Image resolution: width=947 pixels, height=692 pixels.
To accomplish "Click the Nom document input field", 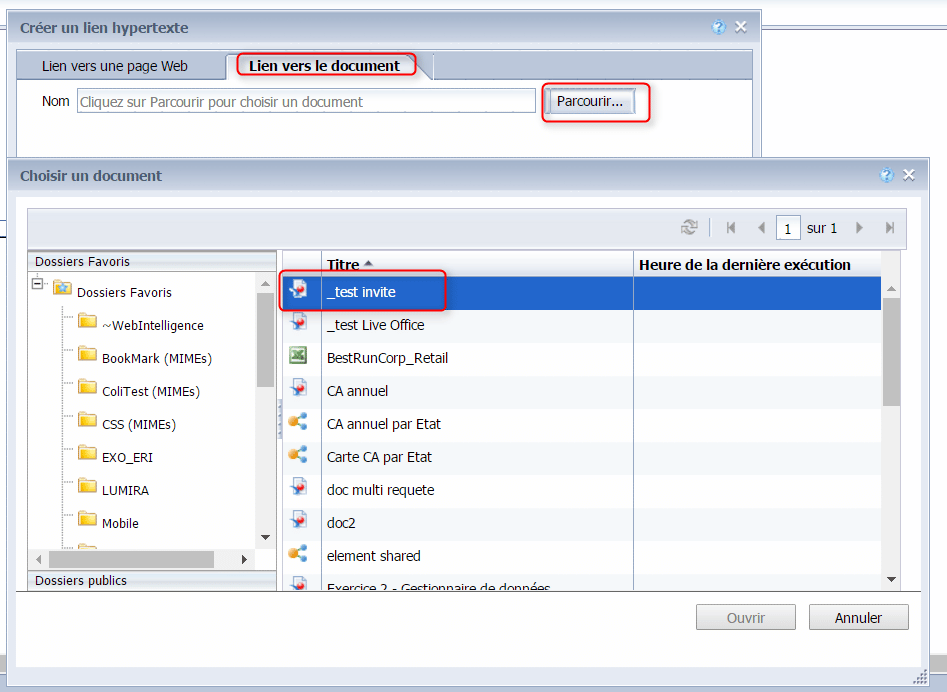I will [x=306, y=101].
